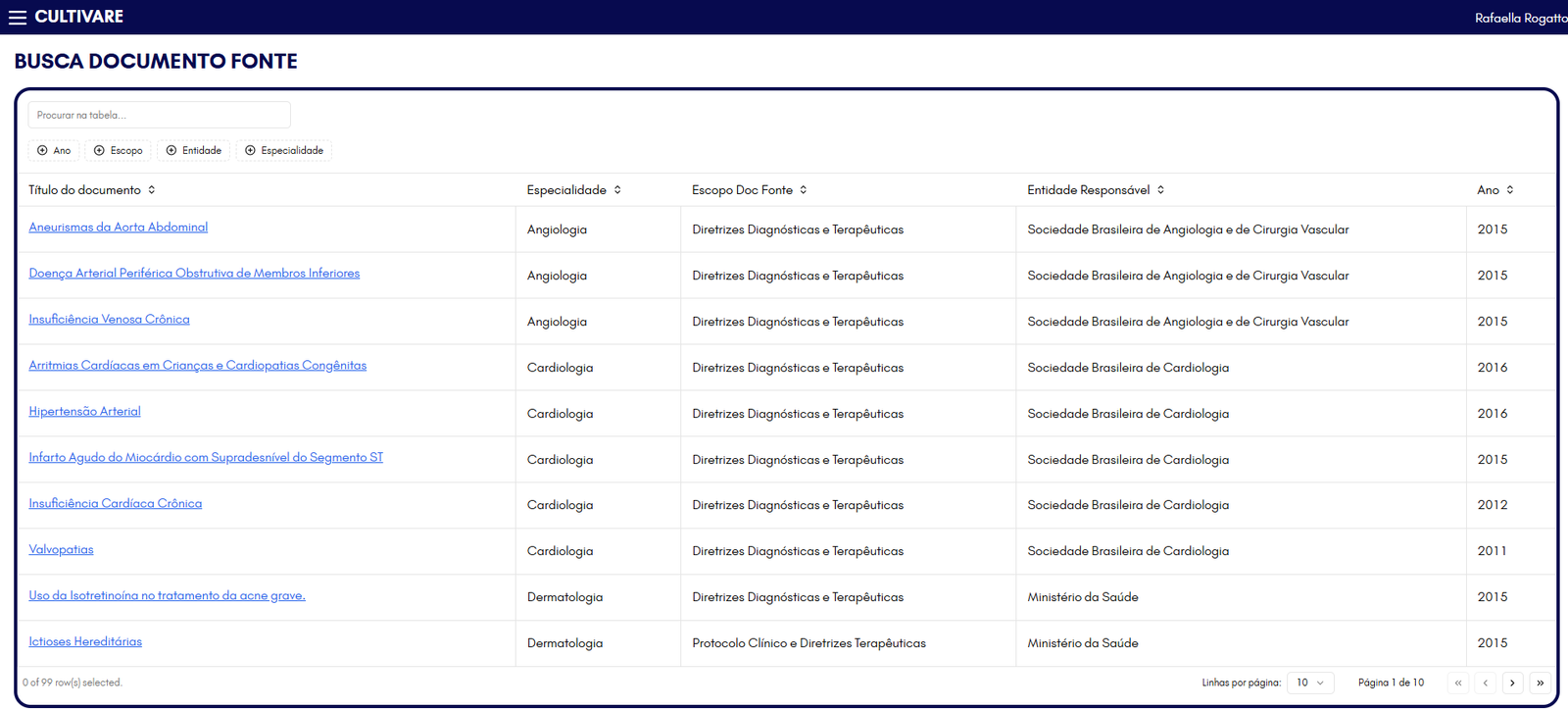Jump to the last page arrow
This screenshot has width=1568, height=709.
pos(1540,683)
